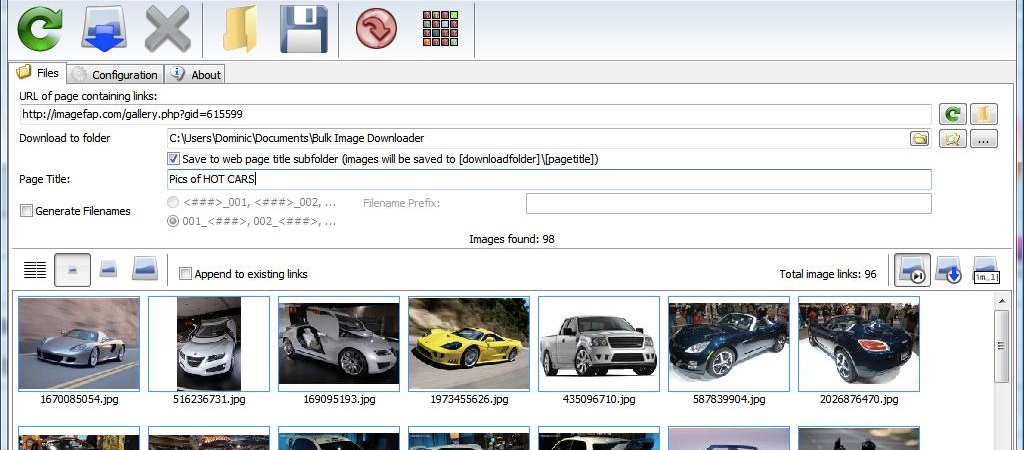The height and width of the screenshot is (450, 1024).
Task: Click the filename label 435096710.jpg
Action: pos(599,399)
